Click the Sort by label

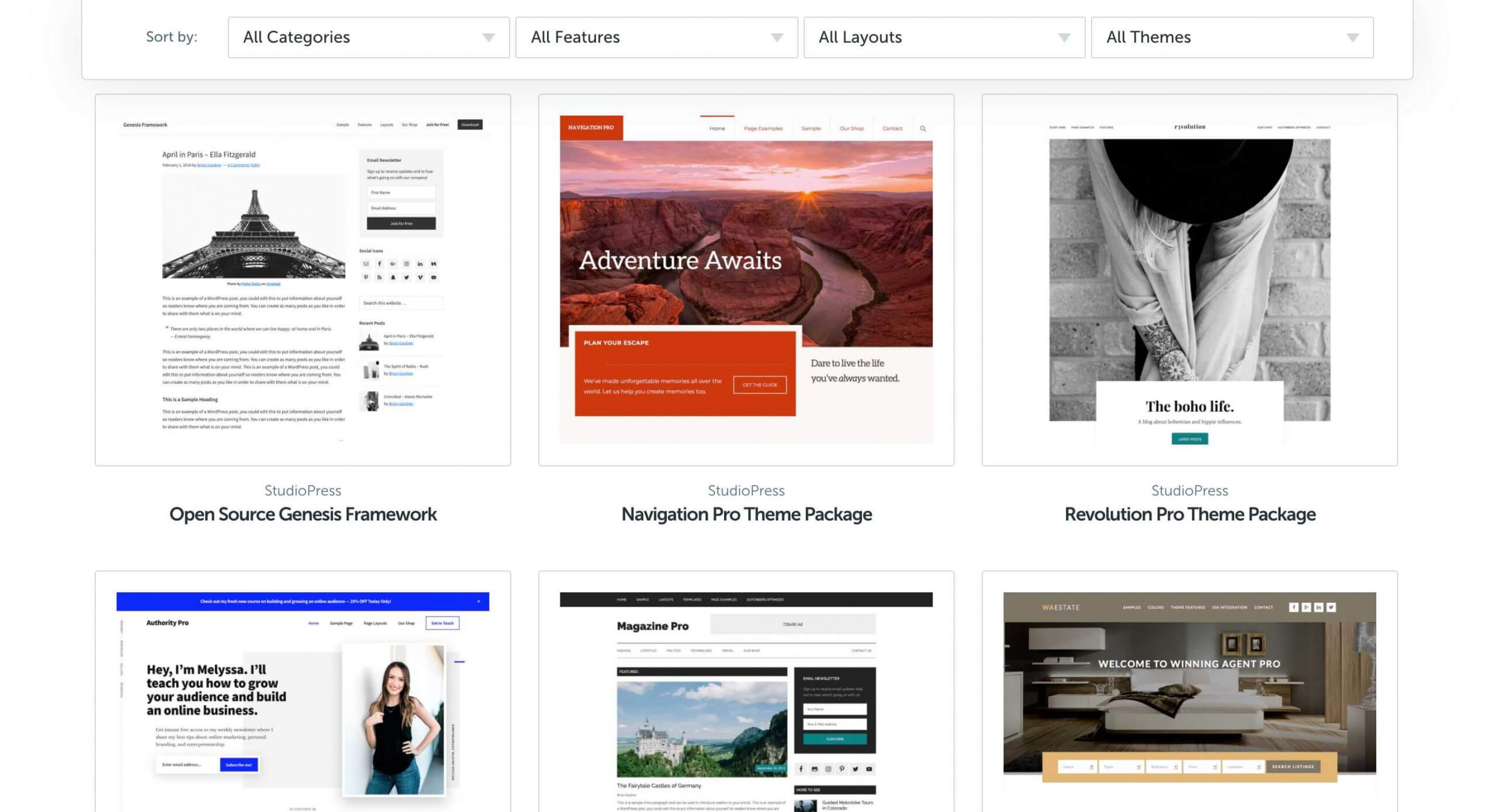pos(171,37)
